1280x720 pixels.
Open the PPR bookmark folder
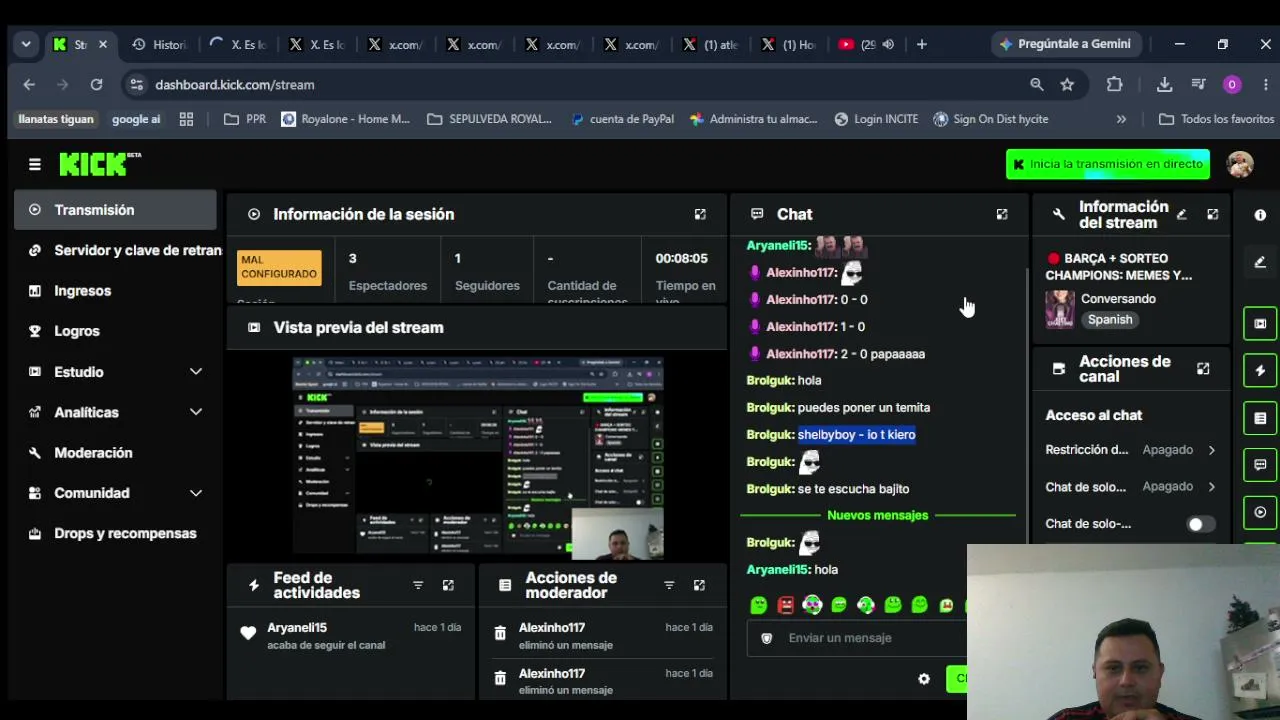pyautogui.click(x=245, y=119)
